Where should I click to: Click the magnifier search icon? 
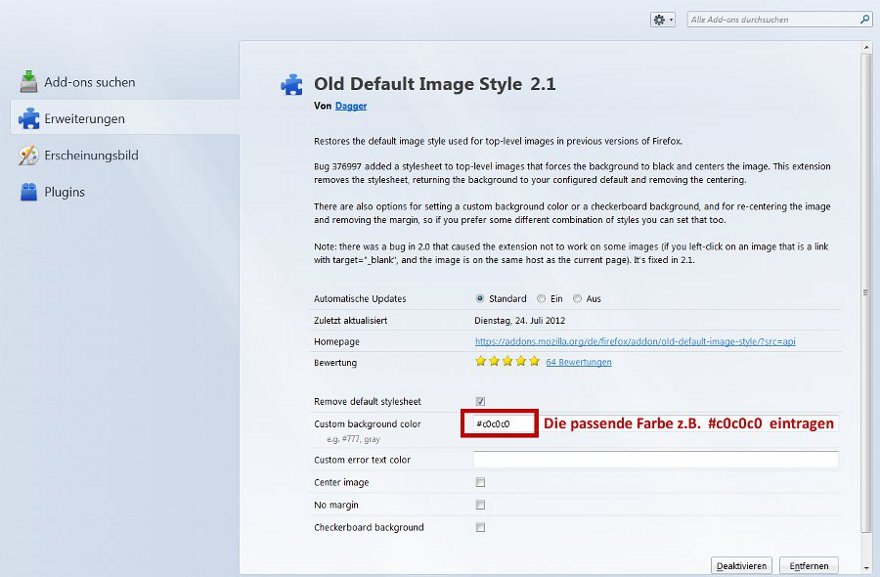864,20
